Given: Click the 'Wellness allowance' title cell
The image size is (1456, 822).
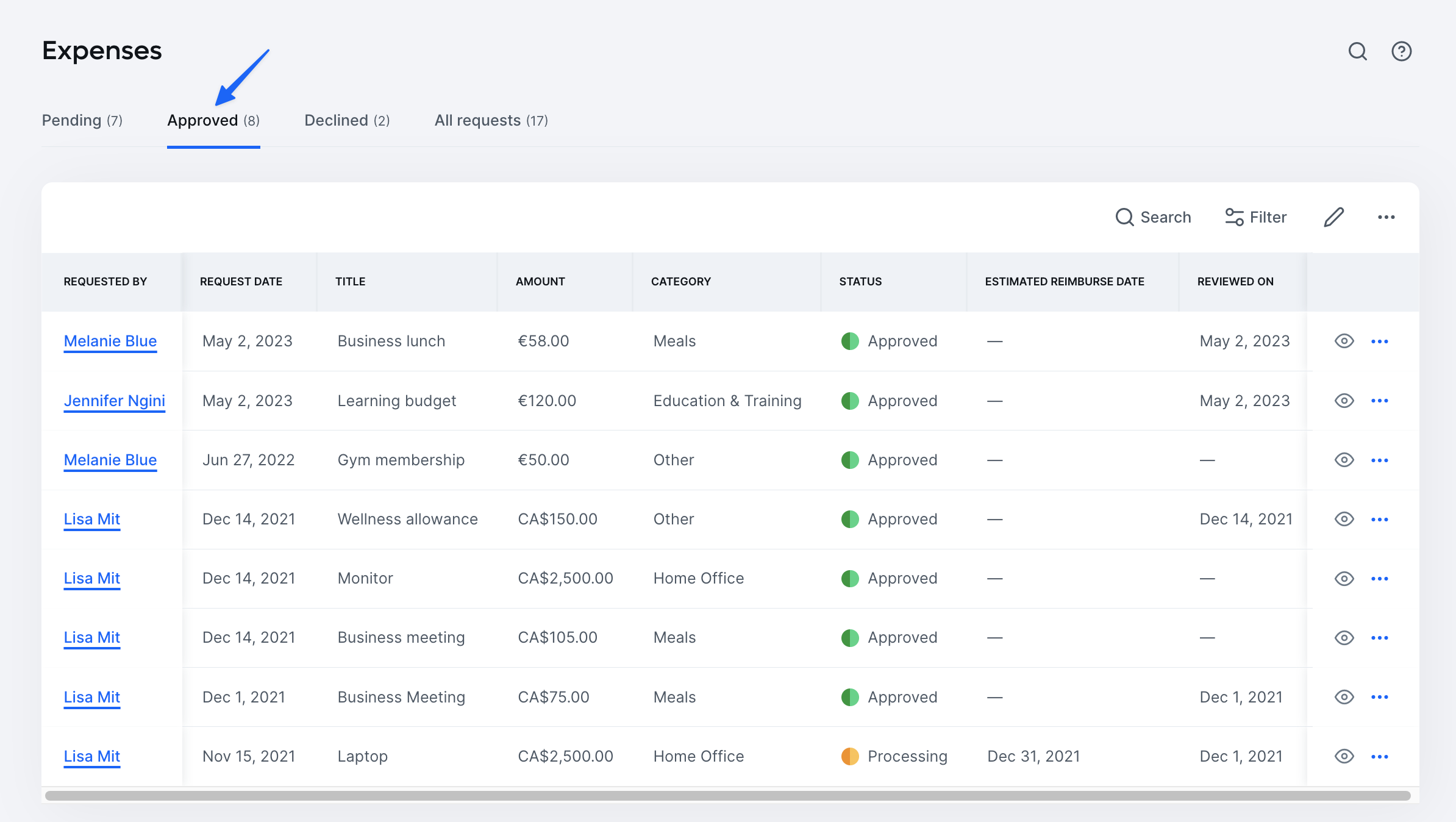Looking at the screenshot, I should click(x=407, y=519).
